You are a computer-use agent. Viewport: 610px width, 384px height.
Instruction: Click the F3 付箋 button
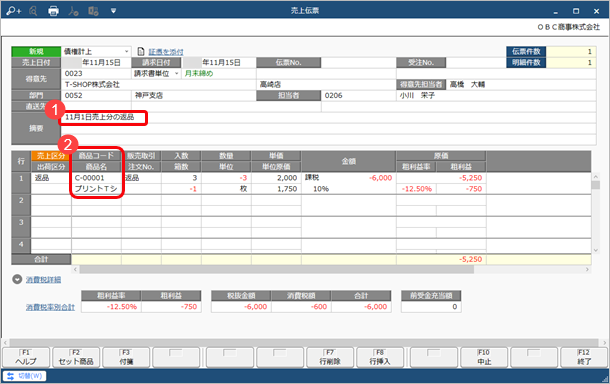tap(126, 357)
